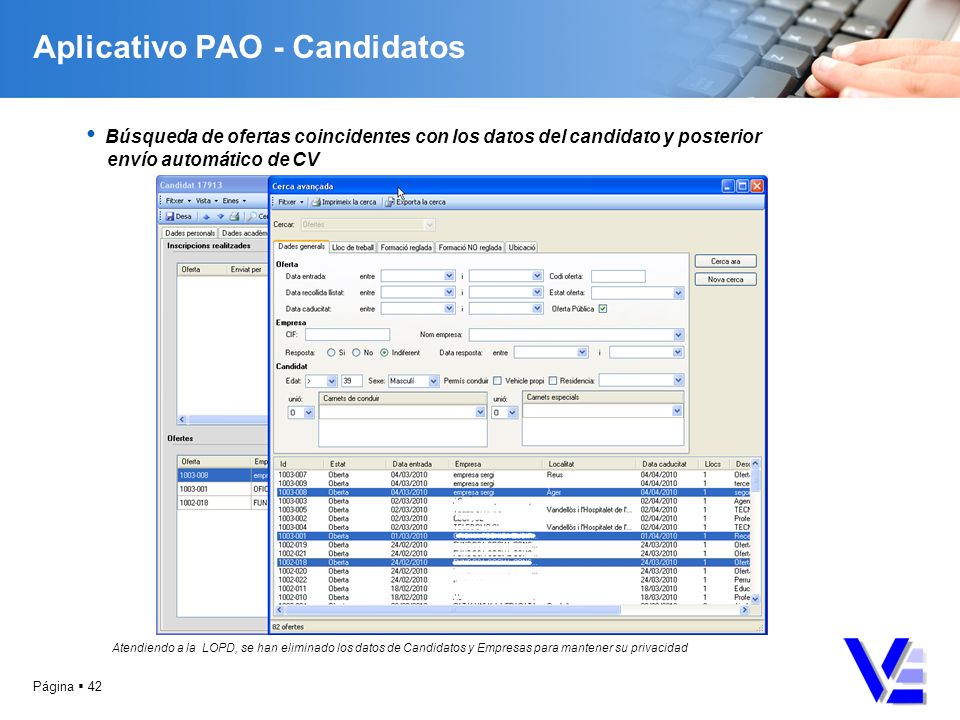Minimize the Cerca avançada window

point(727,186)
